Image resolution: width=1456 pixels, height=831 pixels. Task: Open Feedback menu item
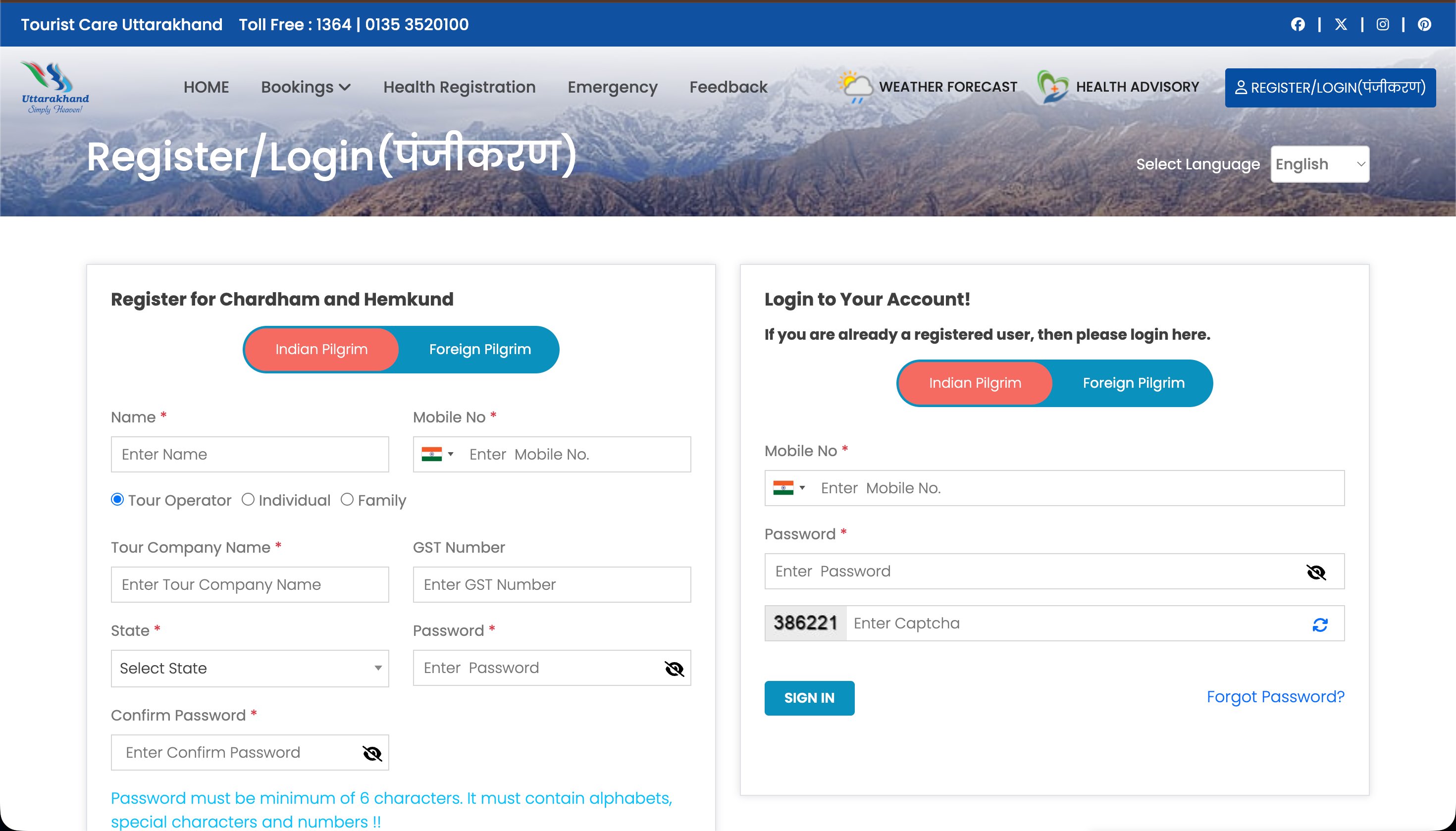point(728,87)
